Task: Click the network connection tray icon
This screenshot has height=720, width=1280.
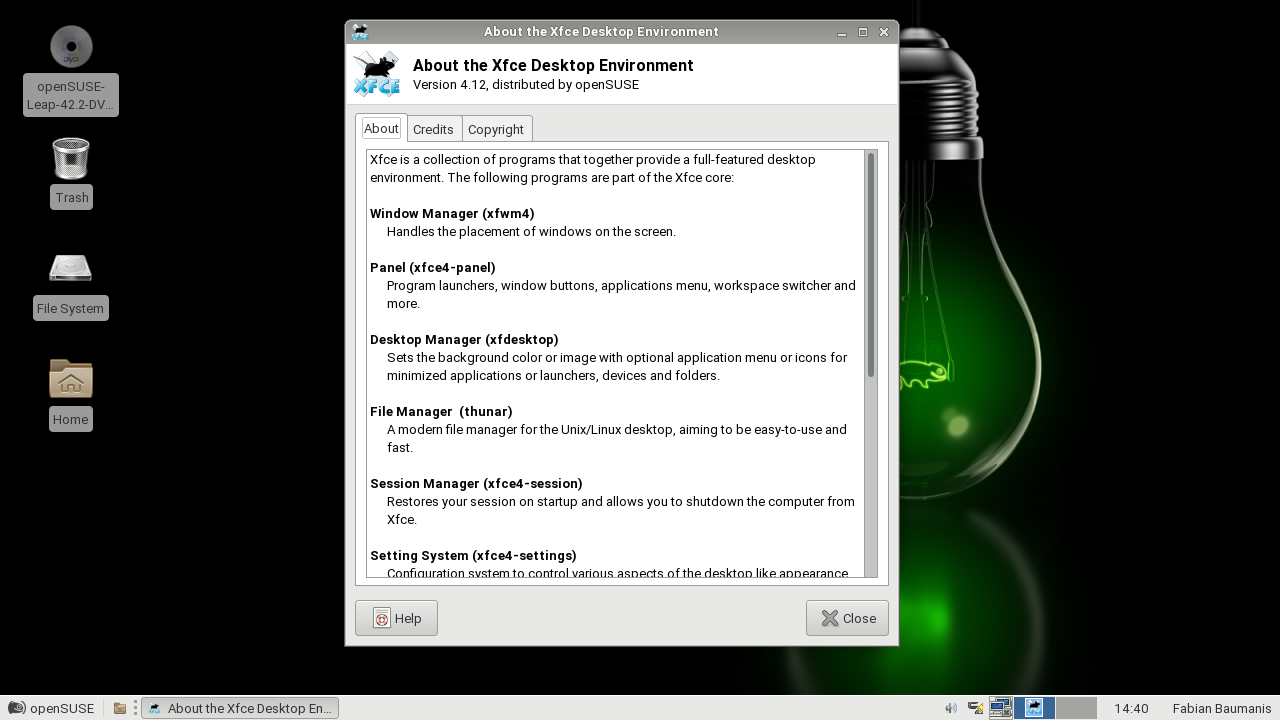Action: pyautogui.click(x=975, y=708)
